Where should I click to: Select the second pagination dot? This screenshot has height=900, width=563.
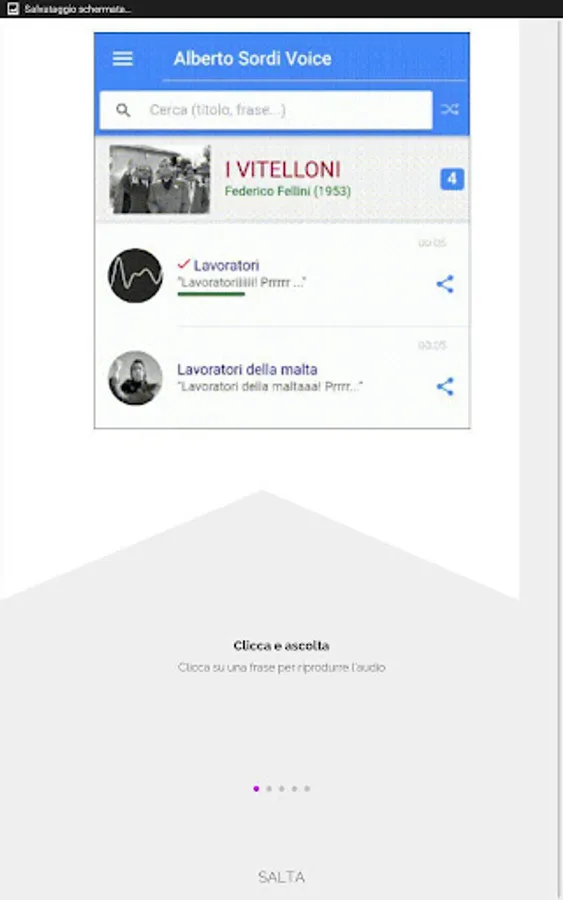[x=269, y=789]
